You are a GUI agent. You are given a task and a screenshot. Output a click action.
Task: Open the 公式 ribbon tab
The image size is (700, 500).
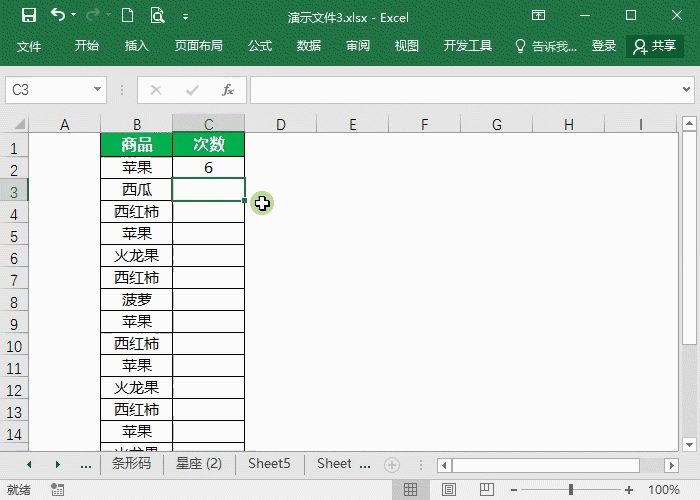click(x=260, y=46)
